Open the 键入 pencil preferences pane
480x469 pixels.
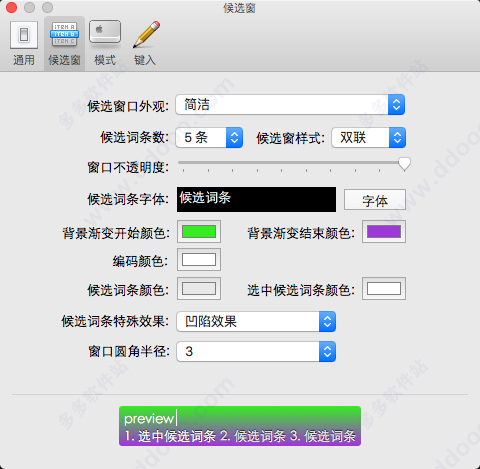[146, 43]
